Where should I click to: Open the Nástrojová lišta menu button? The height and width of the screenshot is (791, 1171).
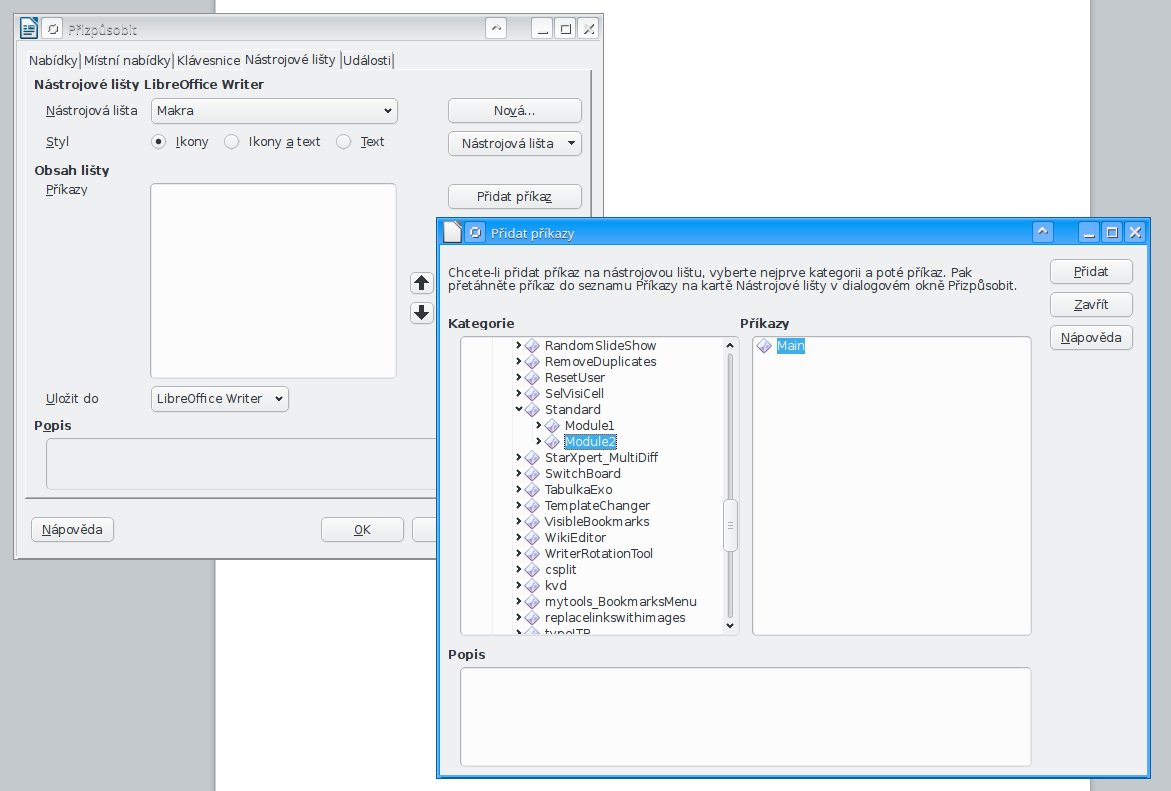[515, 143]
